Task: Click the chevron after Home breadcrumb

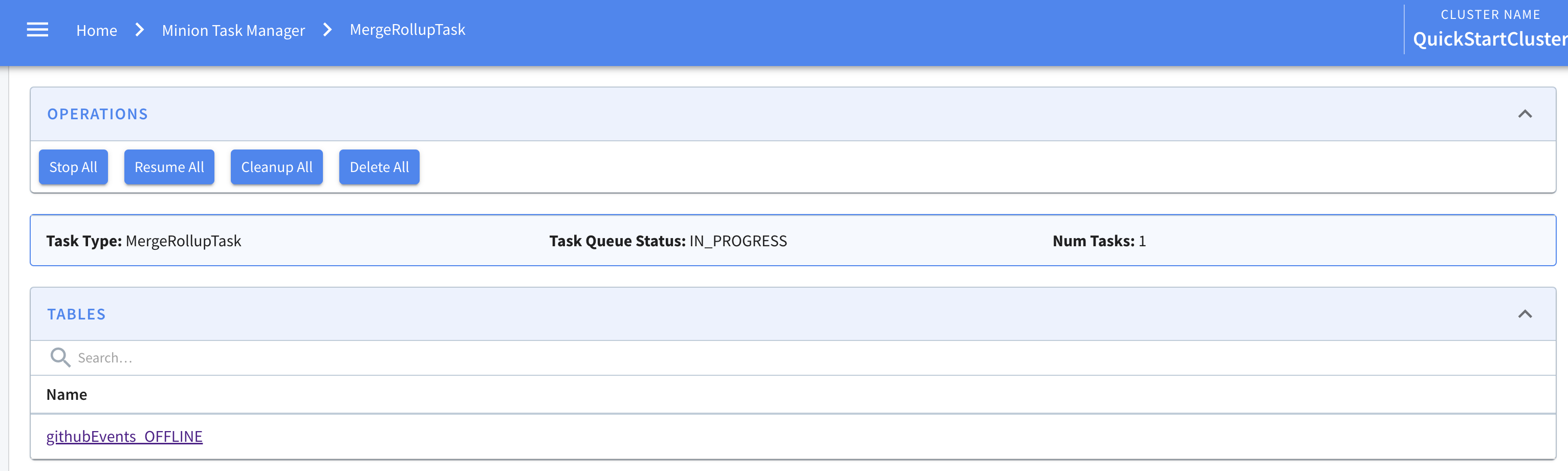Action: [x=139, y=30]
